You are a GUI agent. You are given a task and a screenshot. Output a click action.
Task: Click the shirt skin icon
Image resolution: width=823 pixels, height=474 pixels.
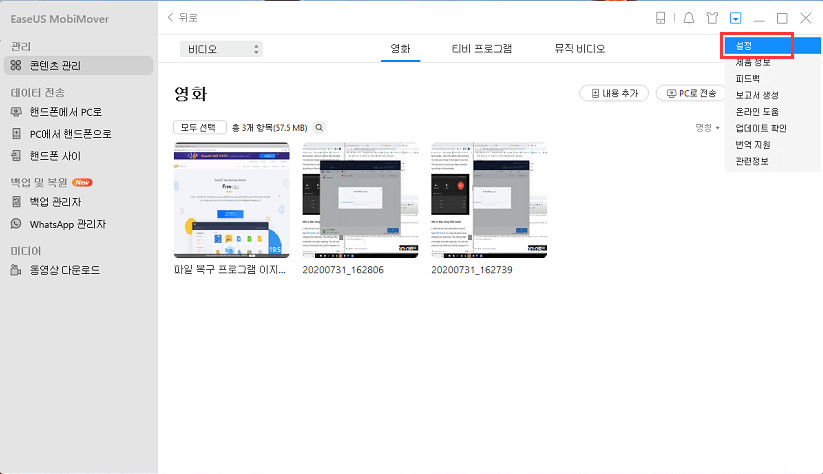point(712,18)
